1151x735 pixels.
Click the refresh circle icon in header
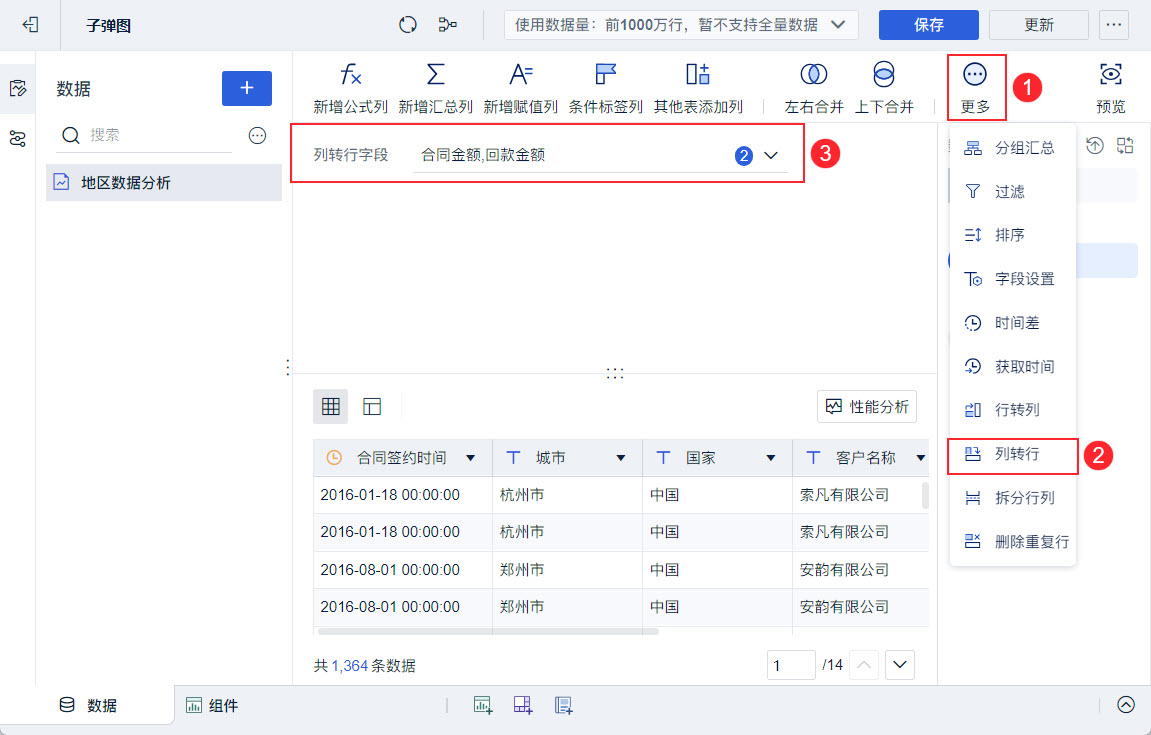[407, 25]
